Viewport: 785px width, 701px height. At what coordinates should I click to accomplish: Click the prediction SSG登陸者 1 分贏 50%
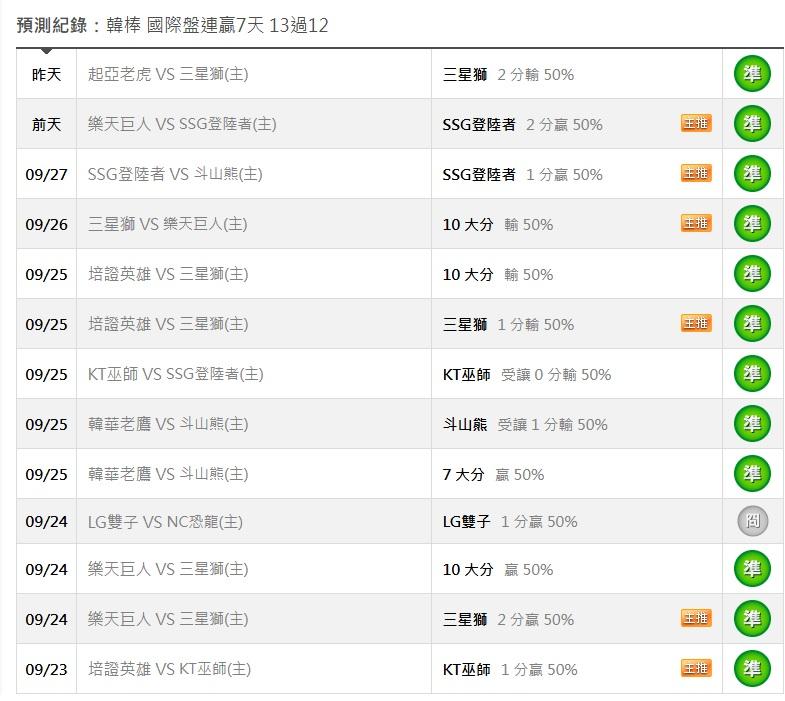(x=523, y=174)
